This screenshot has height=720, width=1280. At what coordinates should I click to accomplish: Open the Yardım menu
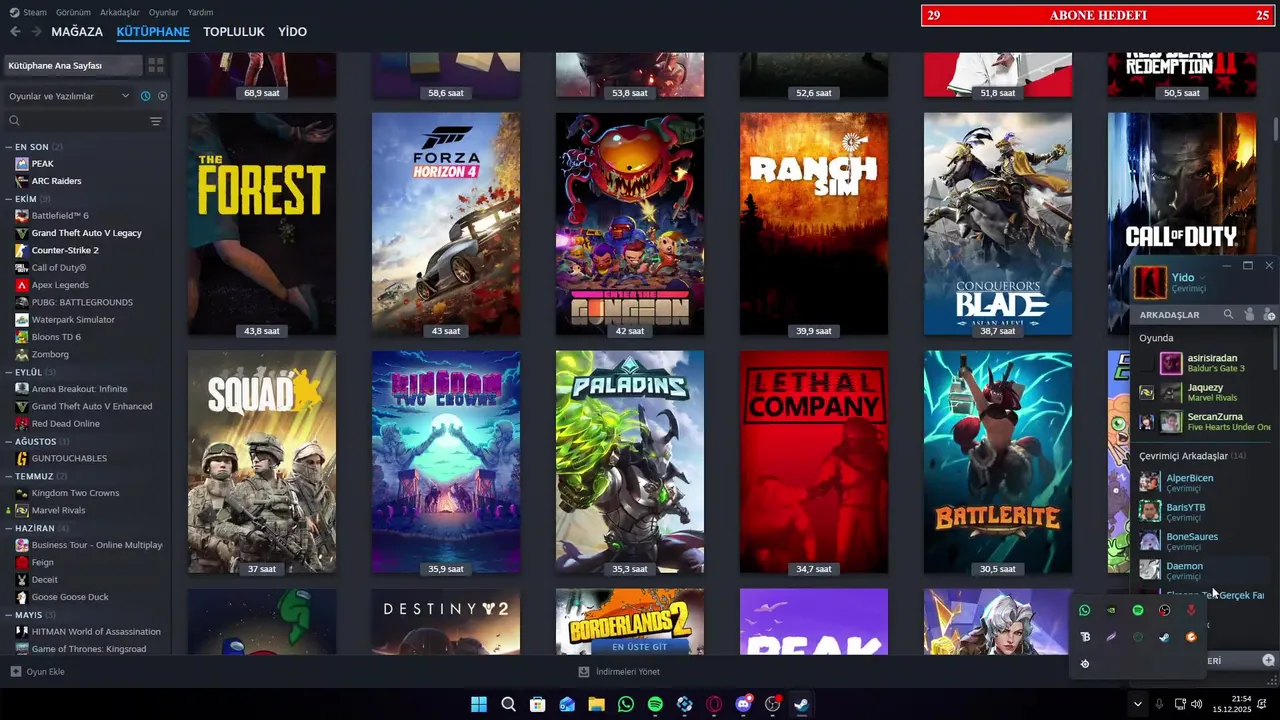[x=201, y=12]
